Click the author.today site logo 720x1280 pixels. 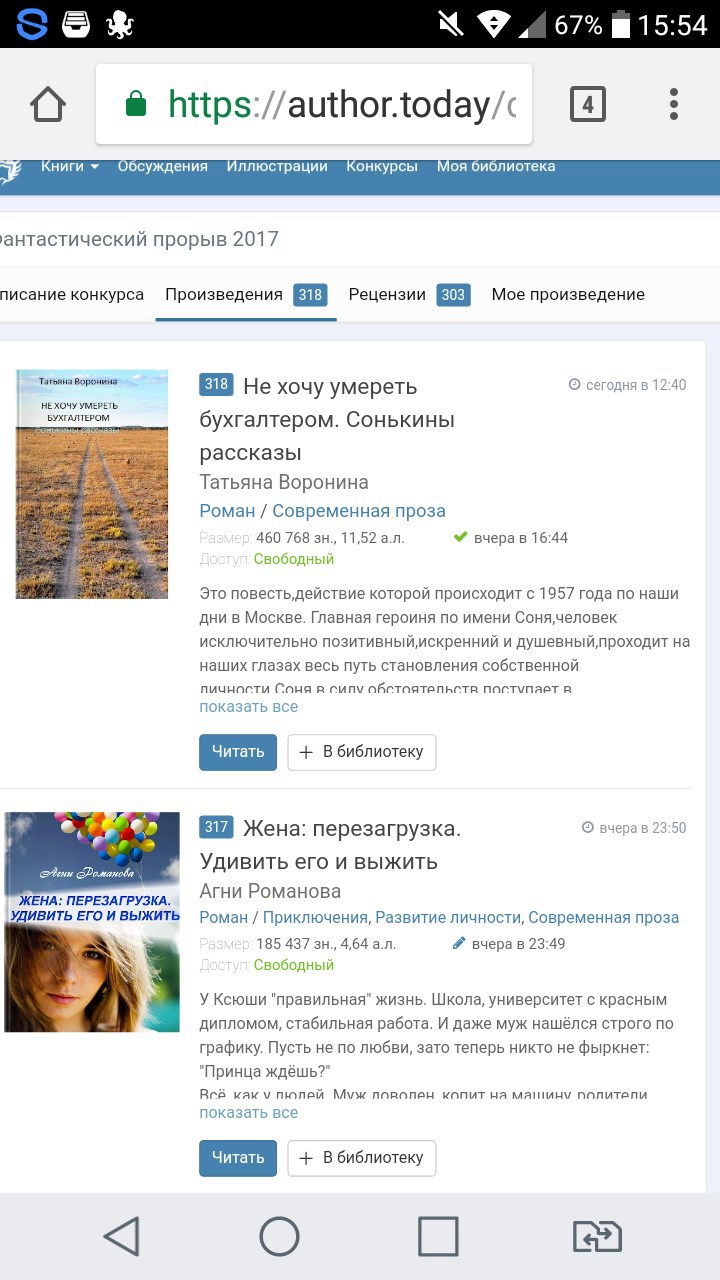[8, 169]
